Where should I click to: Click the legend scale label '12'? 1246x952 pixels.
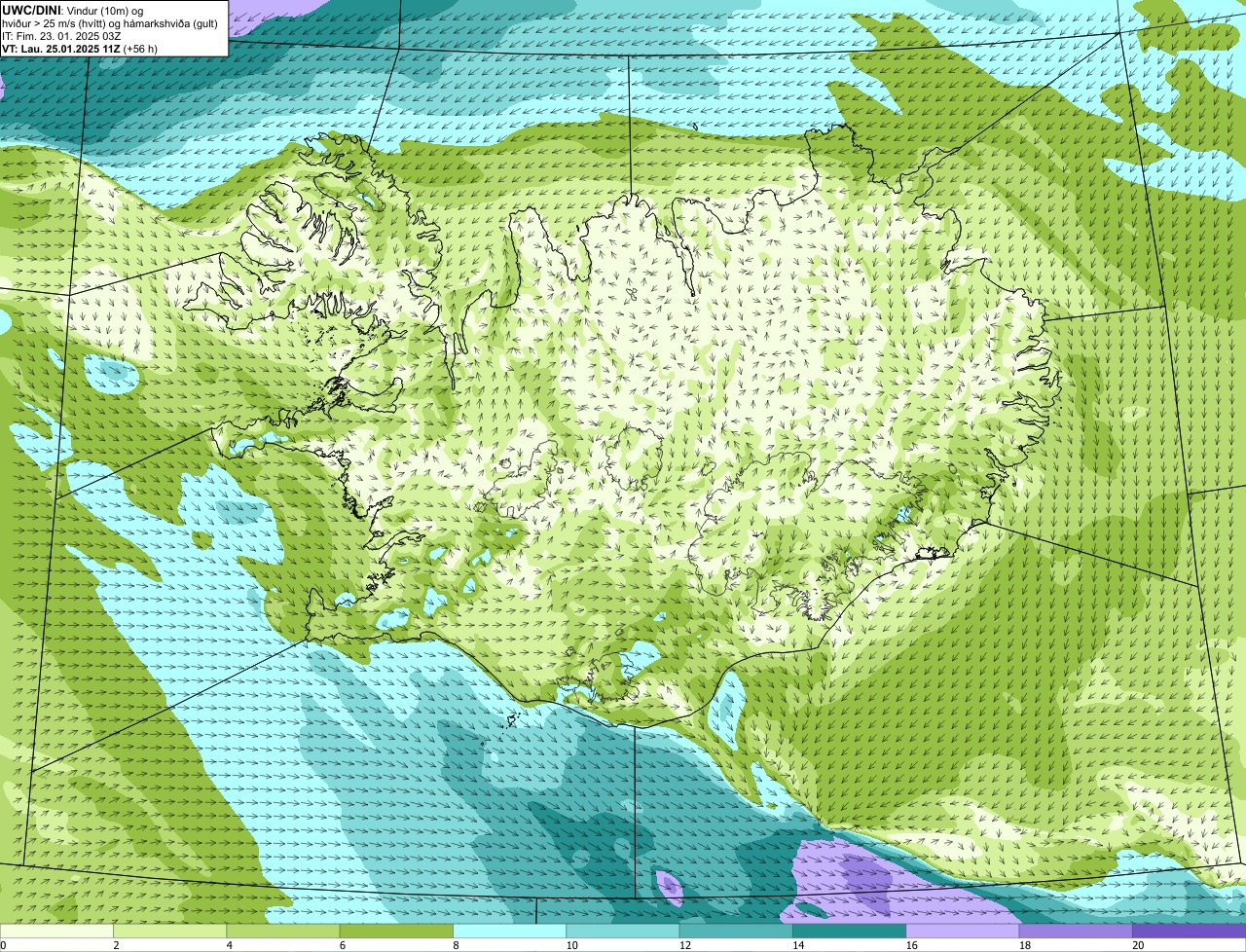point(684,945)
